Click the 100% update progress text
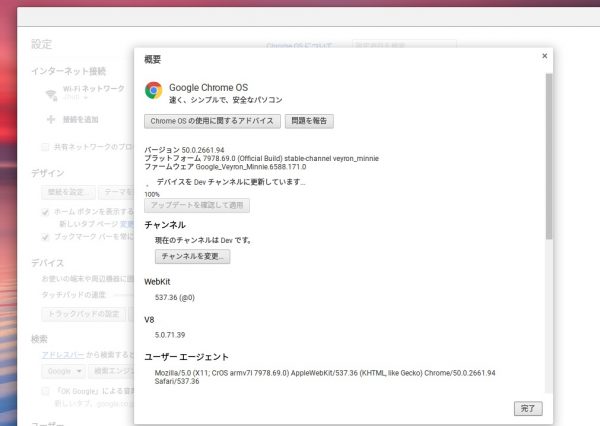 pos(152,194)
